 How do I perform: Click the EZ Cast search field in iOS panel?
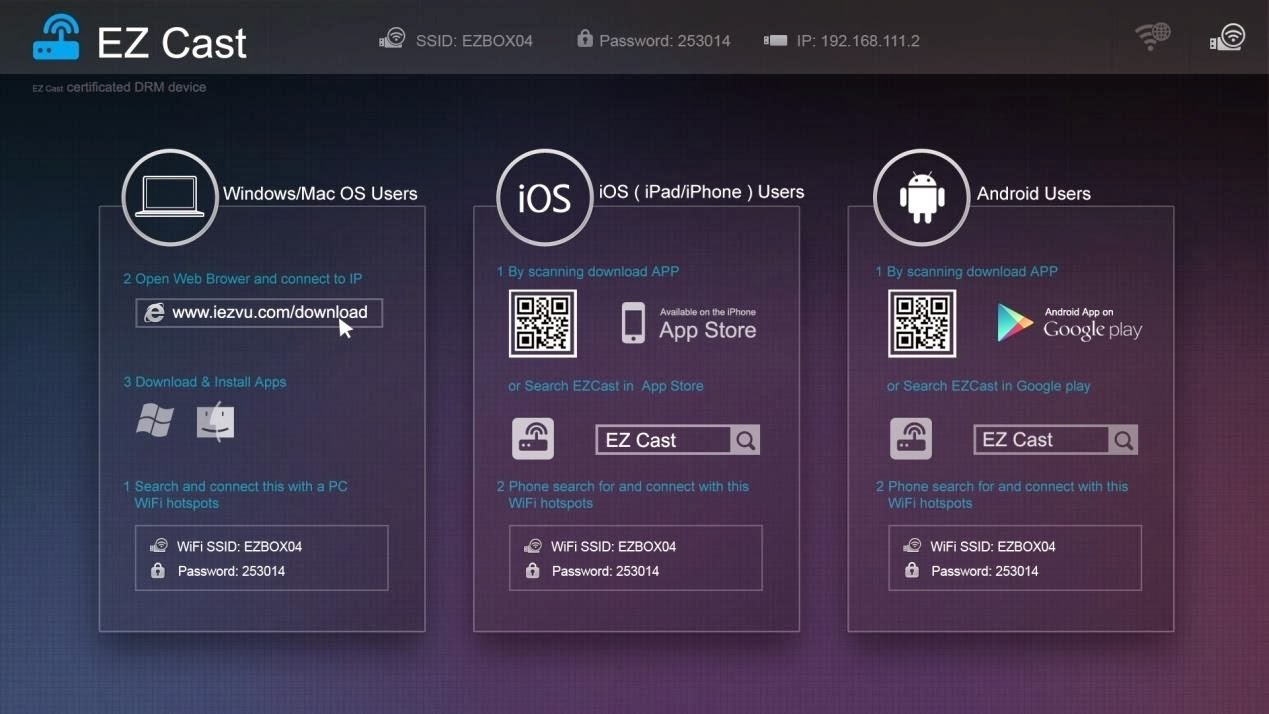click(x=677, y=440)
